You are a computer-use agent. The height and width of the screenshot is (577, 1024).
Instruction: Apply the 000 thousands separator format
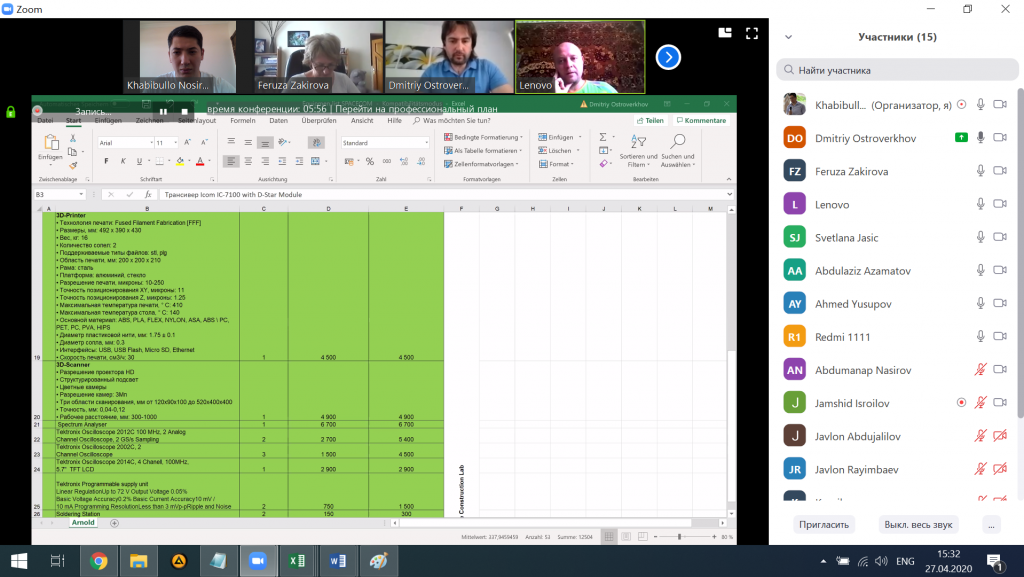coord(387,161)
